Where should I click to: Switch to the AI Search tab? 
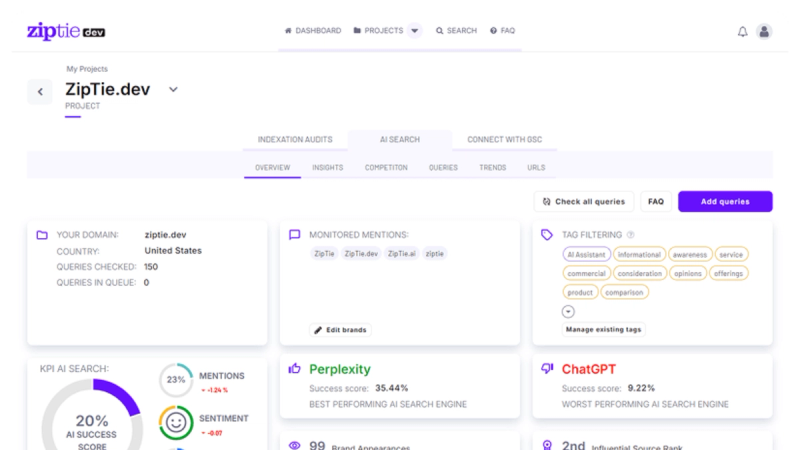tap(399, 140)
